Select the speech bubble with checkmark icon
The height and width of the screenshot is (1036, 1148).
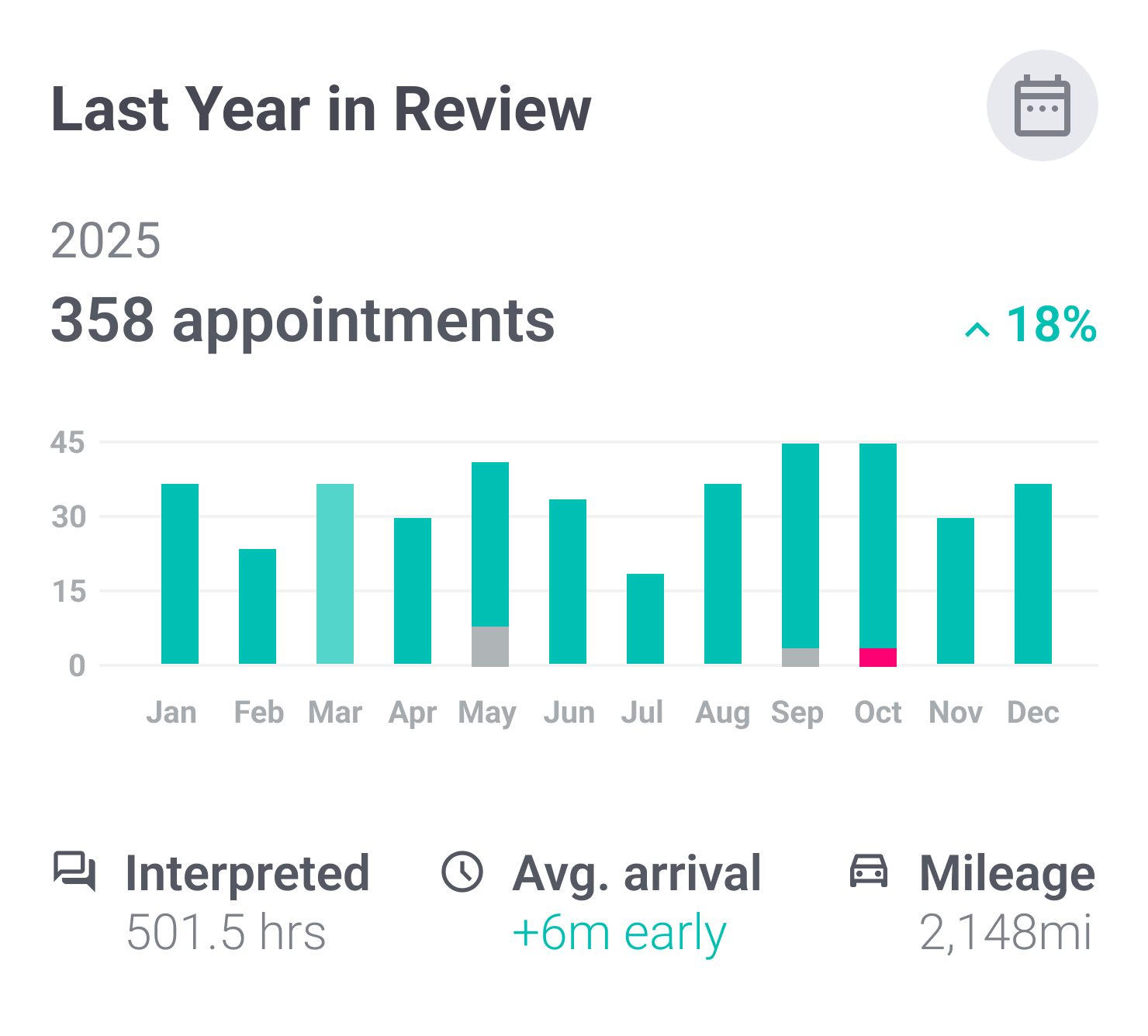(x=75, y=872)
